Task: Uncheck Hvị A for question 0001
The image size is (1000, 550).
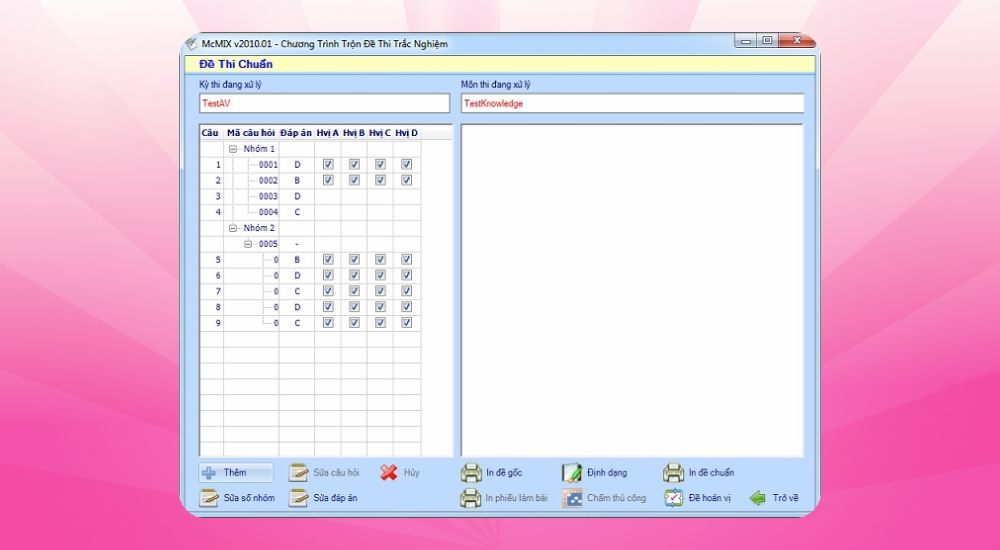Action: tap(328, 165)
